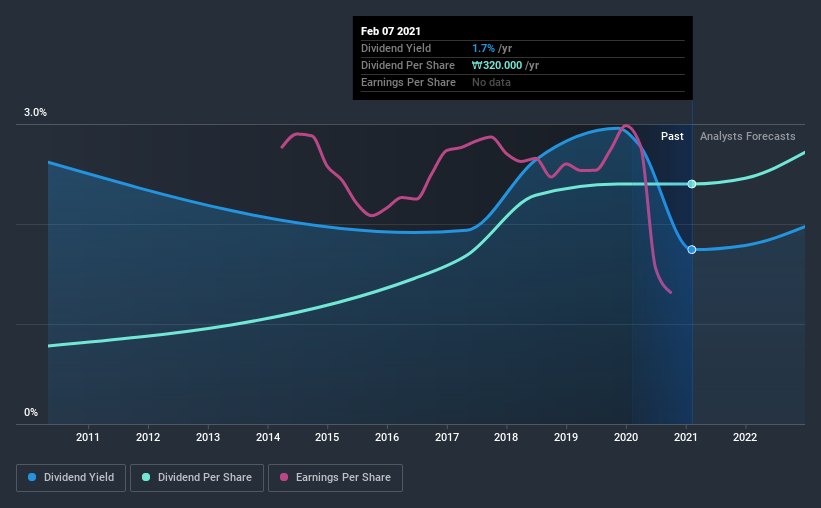Select the teal data point marker at 2021

tap(692, 184)
